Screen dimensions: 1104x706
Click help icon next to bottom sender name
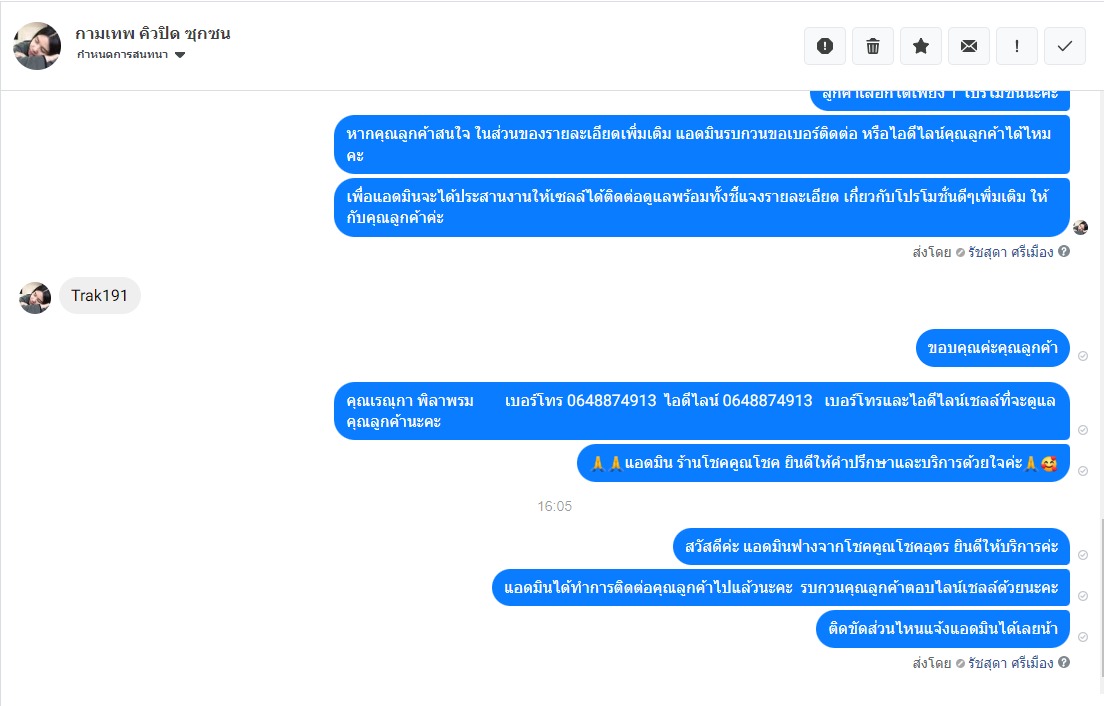tap(1064, 662)
